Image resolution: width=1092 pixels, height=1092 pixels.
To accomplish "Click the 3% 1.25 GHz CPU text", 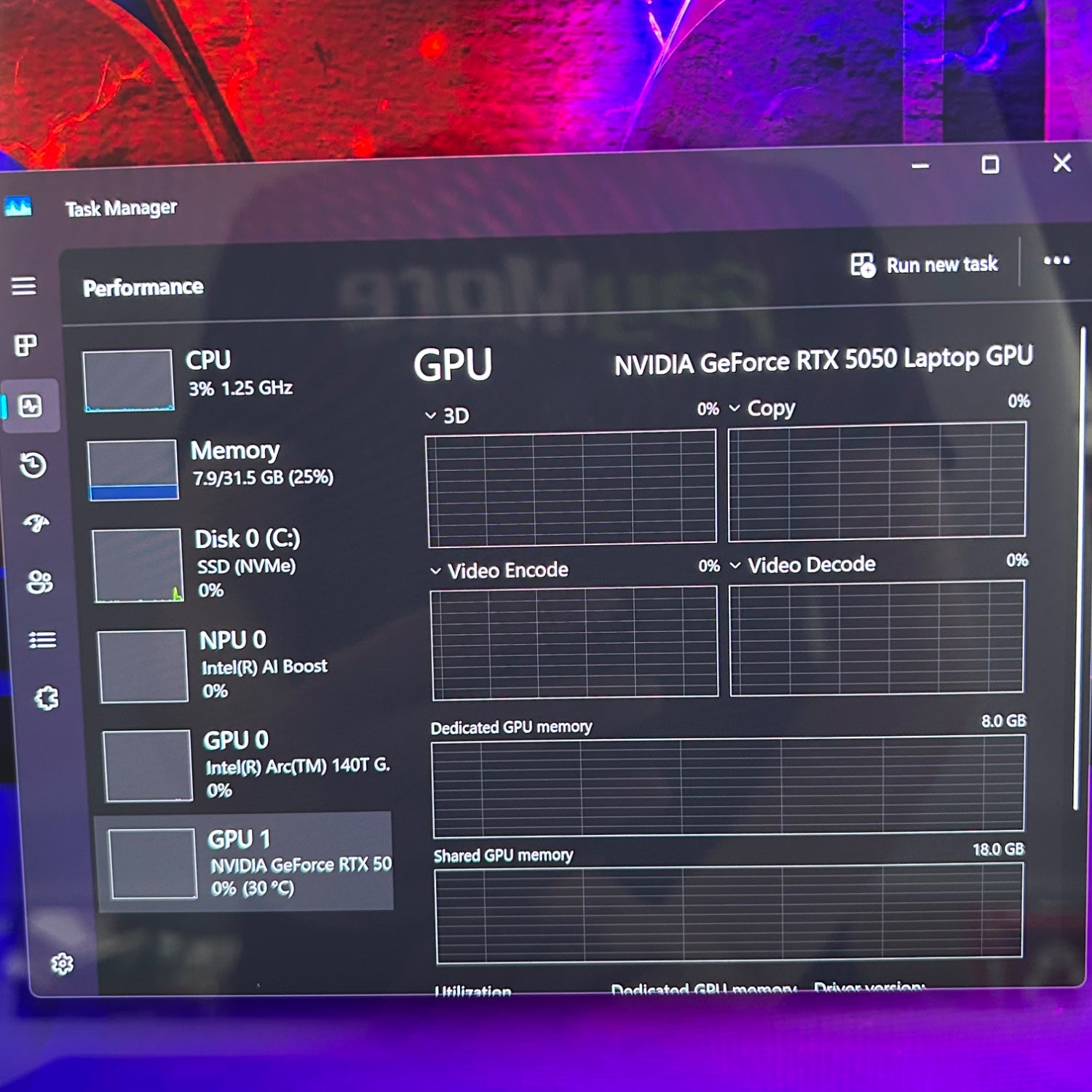I will (x=240, y=388).
